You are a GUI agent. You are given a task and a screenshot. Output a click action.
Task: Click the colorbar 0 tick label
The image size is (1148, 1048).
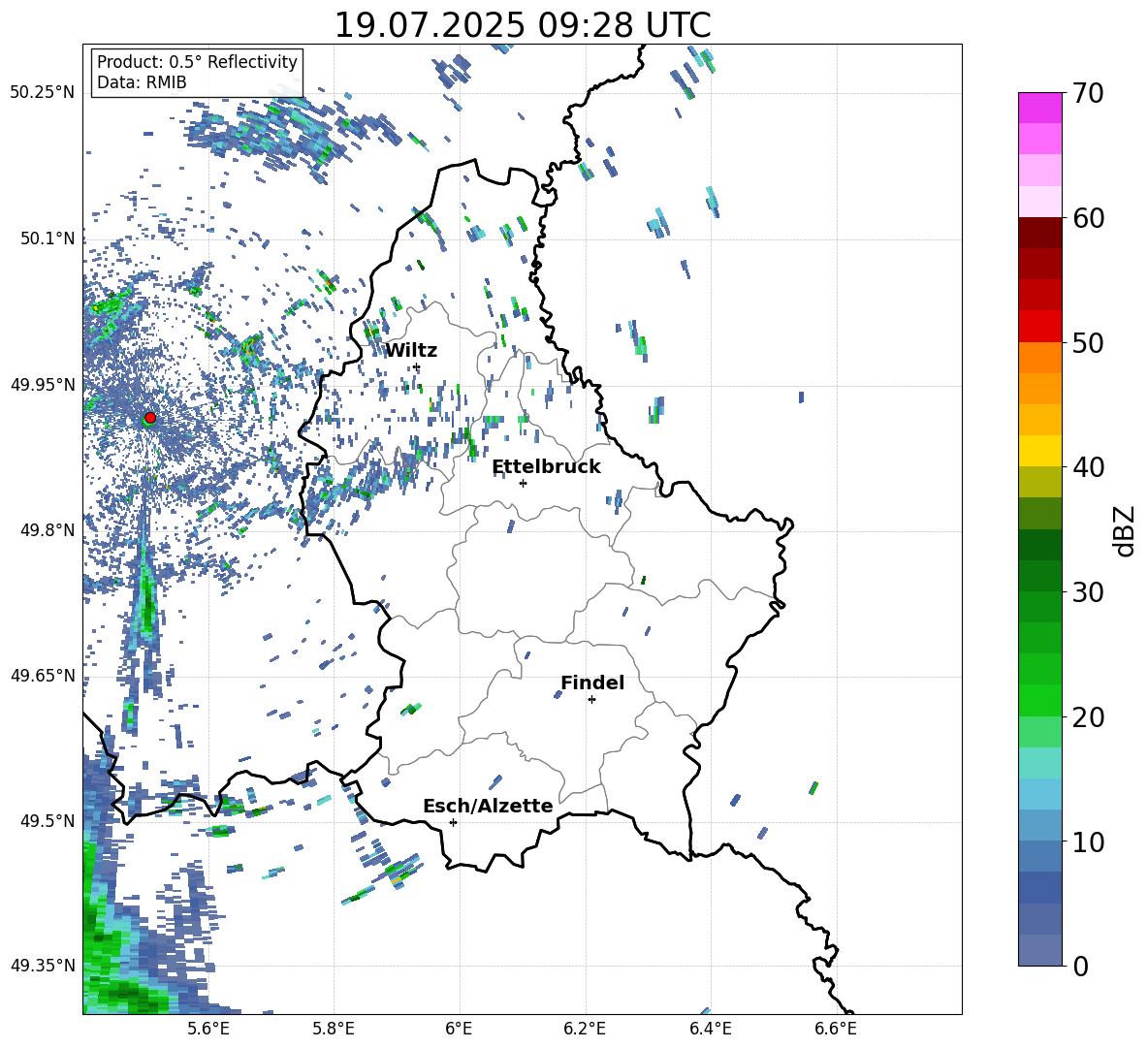pyautogui.click(x=1080, y=967)
